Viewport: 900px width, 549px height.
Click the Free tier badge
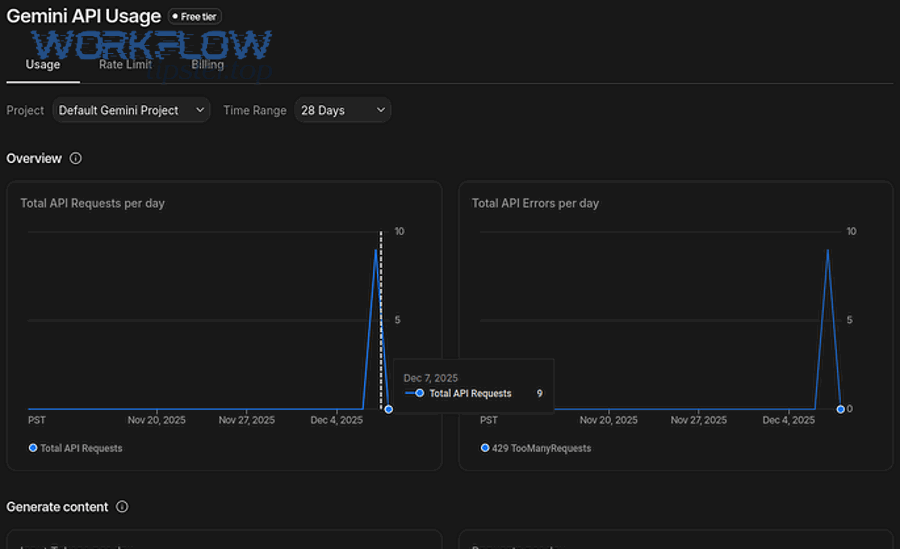[x=195, y=17]
